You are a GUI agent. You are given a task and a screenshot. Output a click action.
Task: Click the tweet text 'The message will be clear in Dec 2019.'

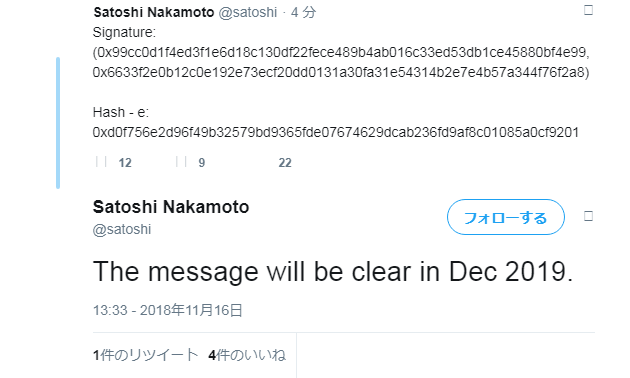tap(333, 272)
